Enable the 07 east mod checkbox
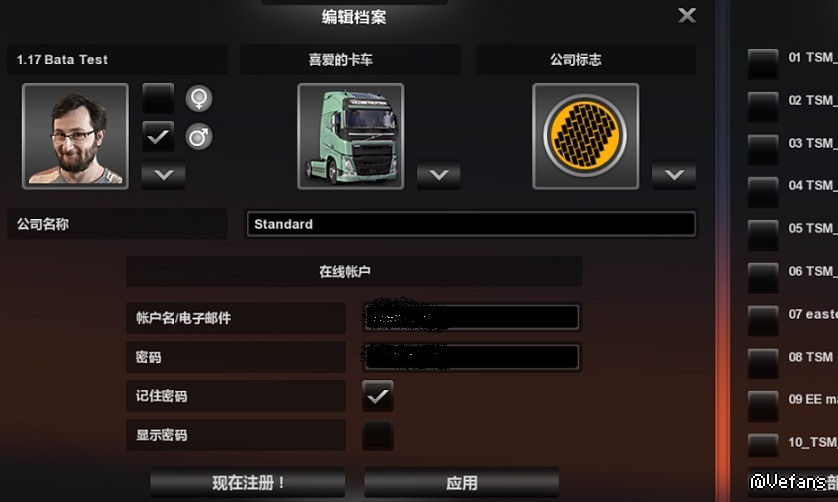 click(763, 320)
